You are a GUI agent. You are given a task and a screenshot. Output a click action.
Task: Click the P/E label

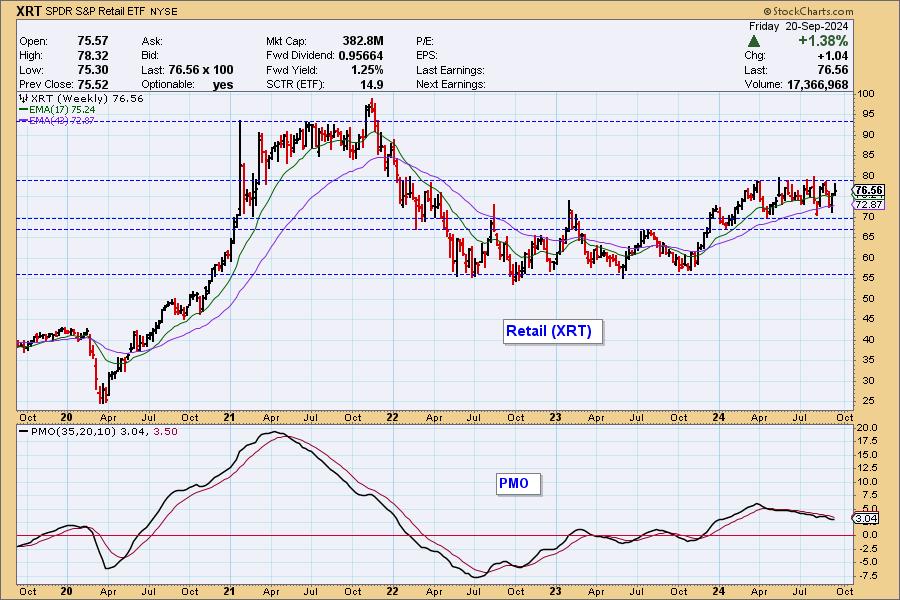[x=425, y=41]
